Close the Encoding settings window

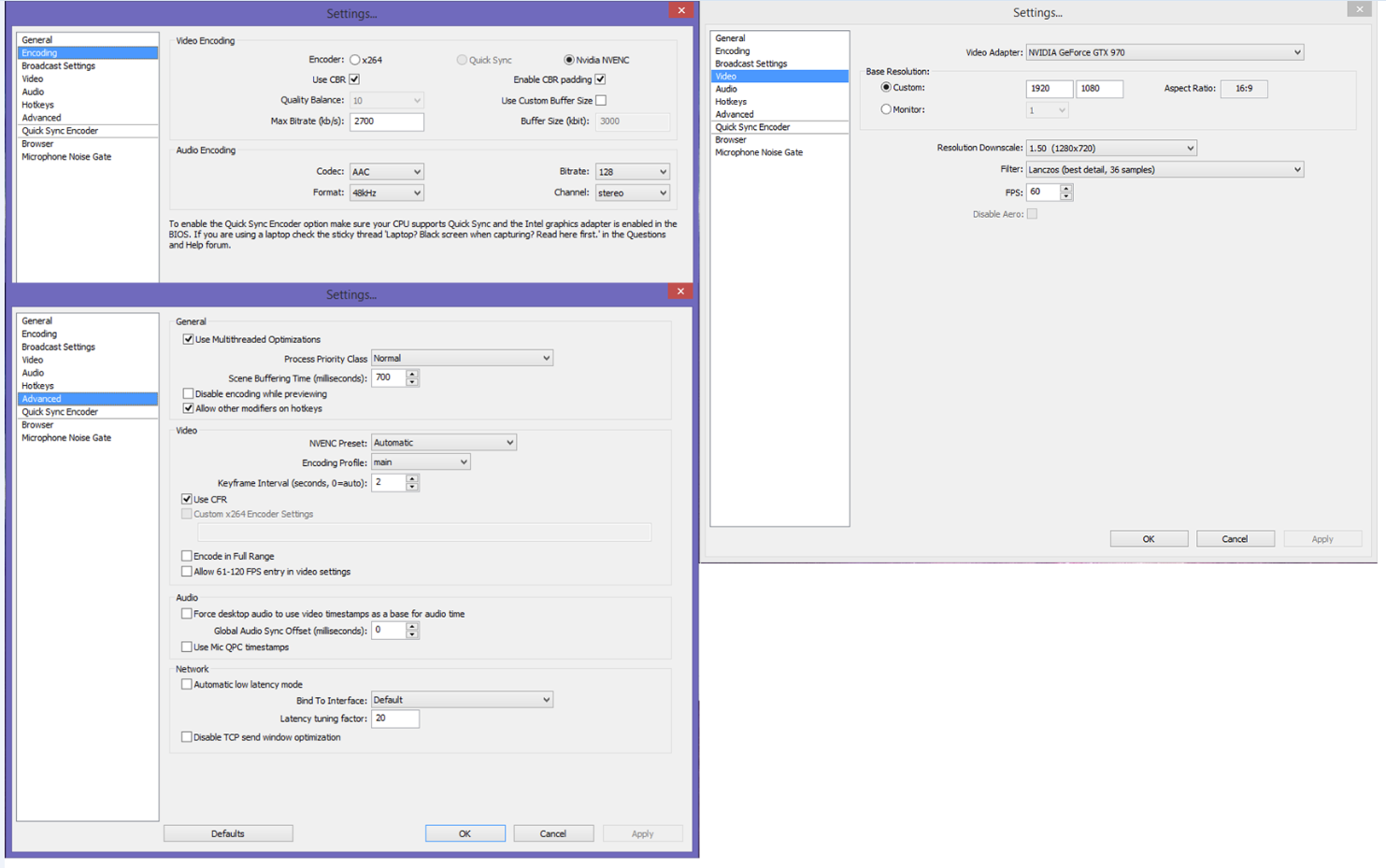[681, 10]
